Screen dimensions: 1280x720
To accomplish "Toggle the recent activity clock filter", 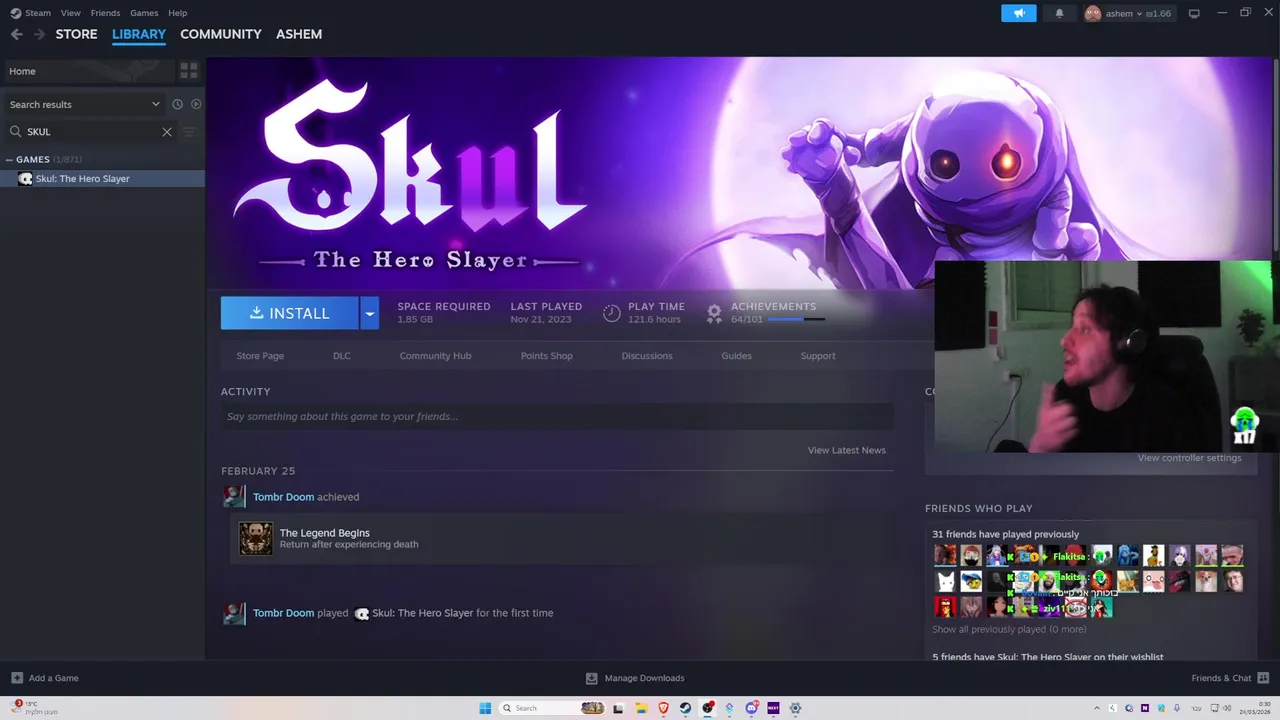I will point(177,104).
